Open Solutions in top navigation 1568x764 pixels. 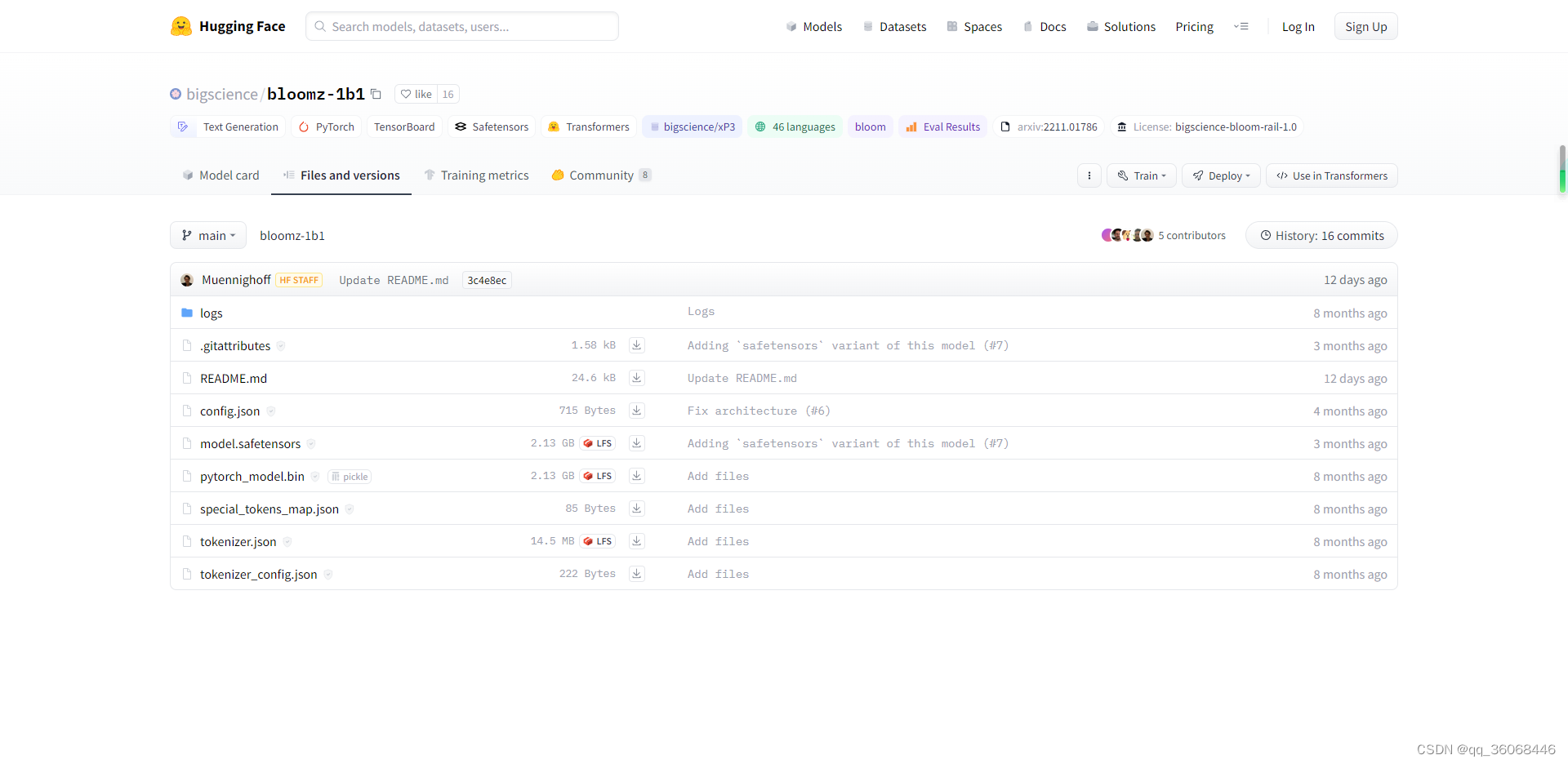[x=1121, y=27]
